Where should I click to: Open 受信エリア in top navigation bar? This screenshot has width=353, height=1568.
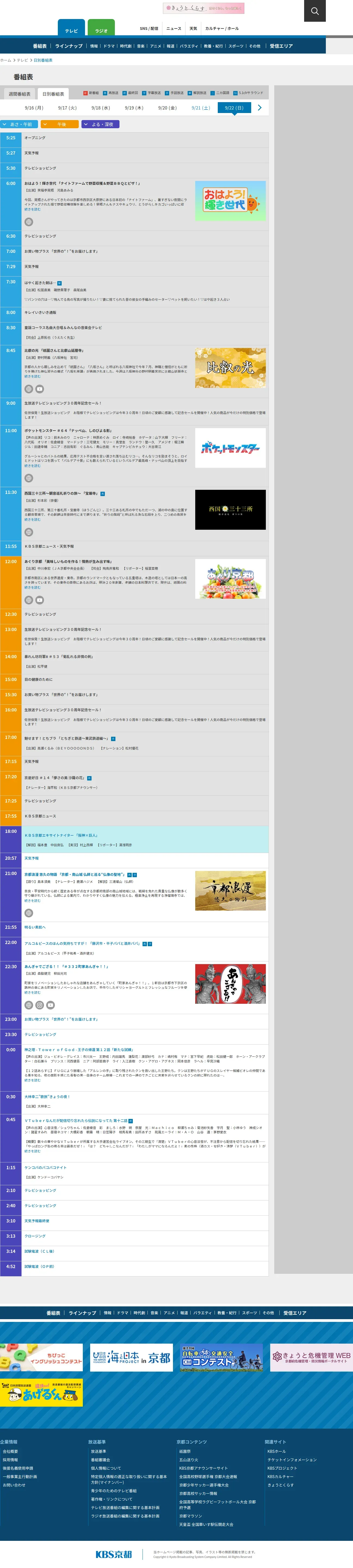[281, 46]
